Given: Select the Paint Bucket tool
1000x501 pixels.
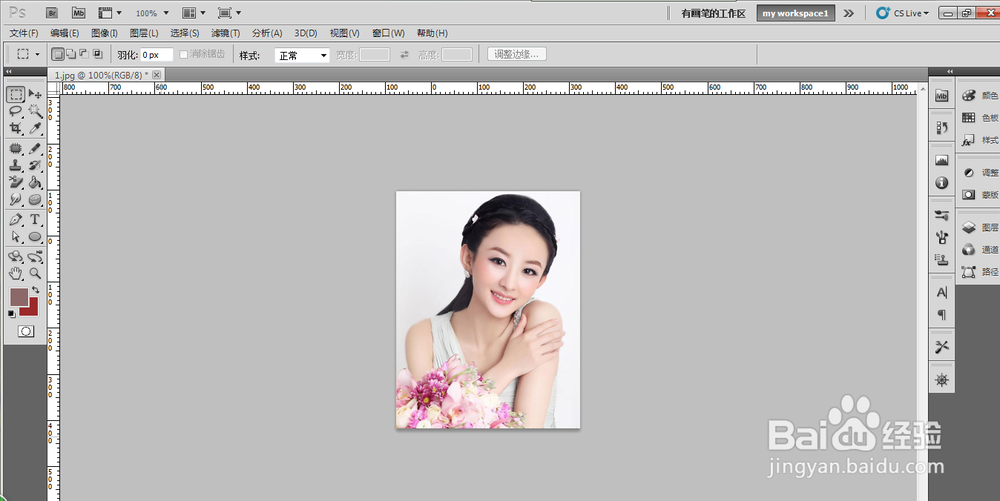Looking at the screenshot, I should tap(35, 182).
